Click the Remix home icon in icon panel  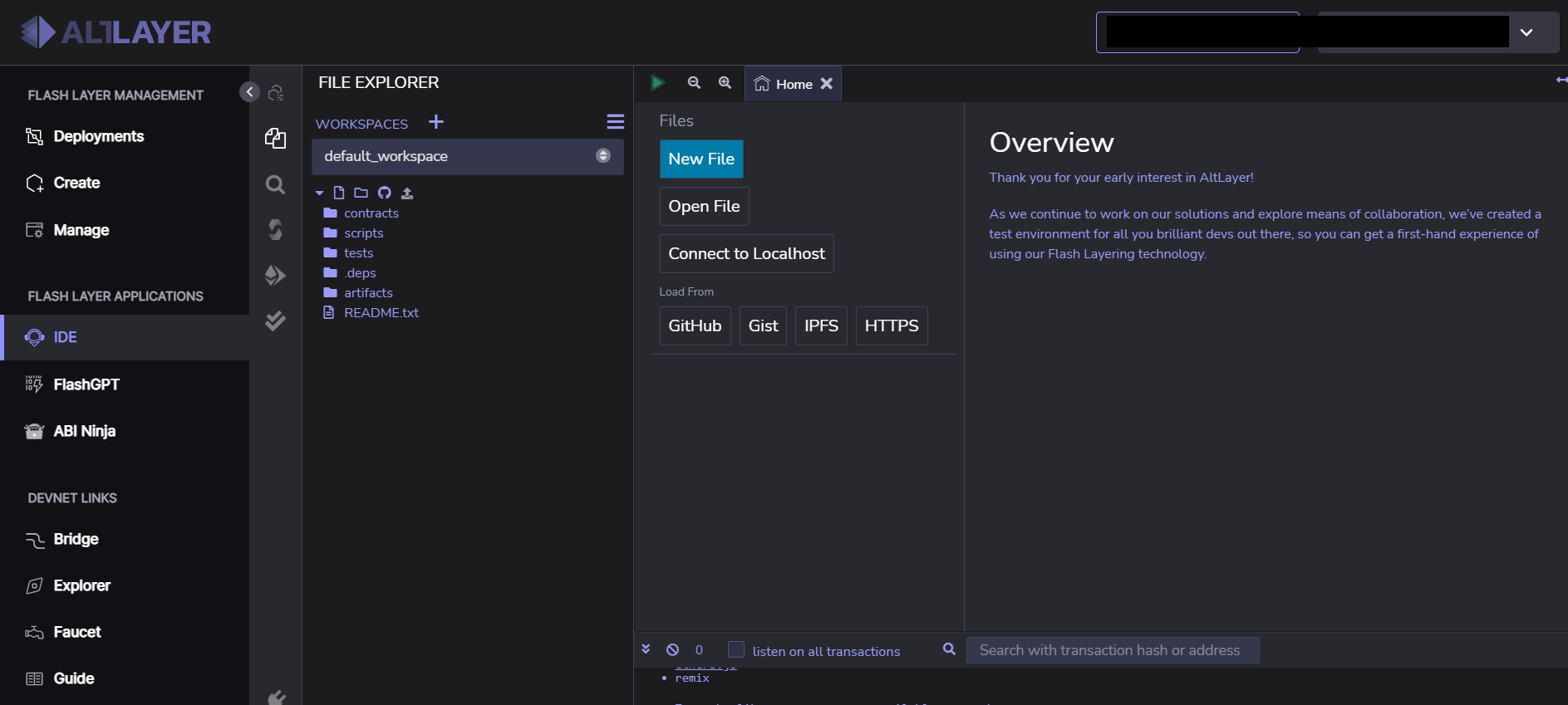276,92
